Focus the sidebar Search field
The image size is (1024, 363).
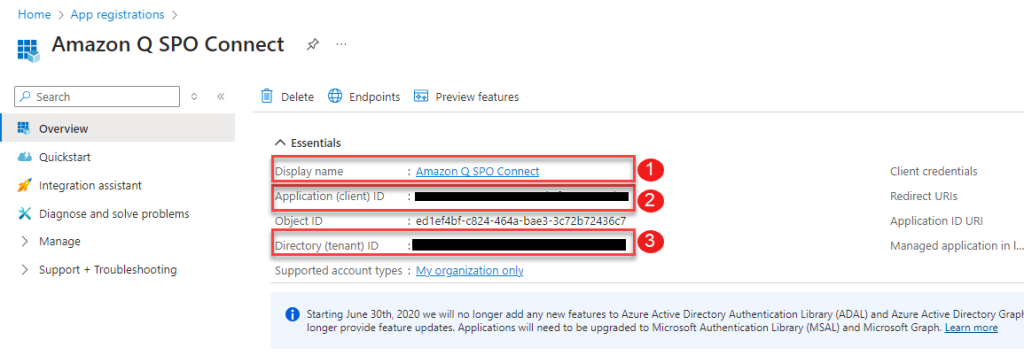(97, 97)
